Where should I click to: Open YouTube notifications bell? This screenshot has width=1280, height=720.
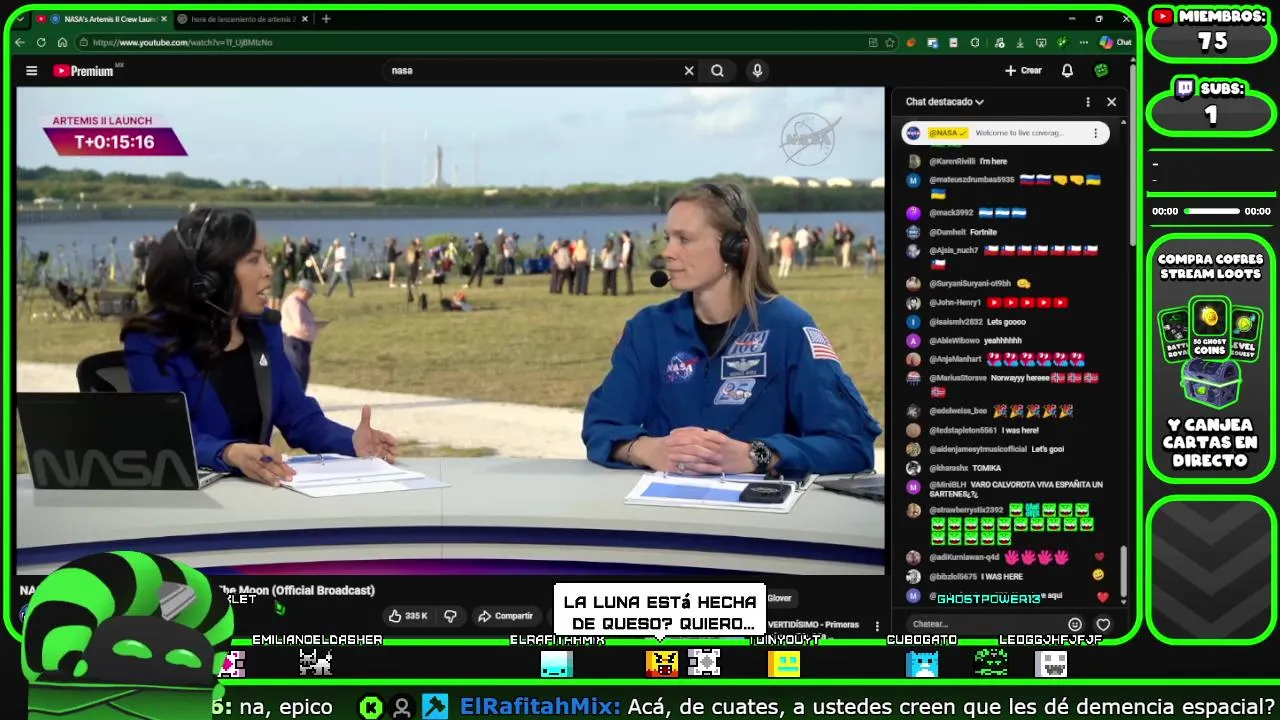[x=1067, y=71]
